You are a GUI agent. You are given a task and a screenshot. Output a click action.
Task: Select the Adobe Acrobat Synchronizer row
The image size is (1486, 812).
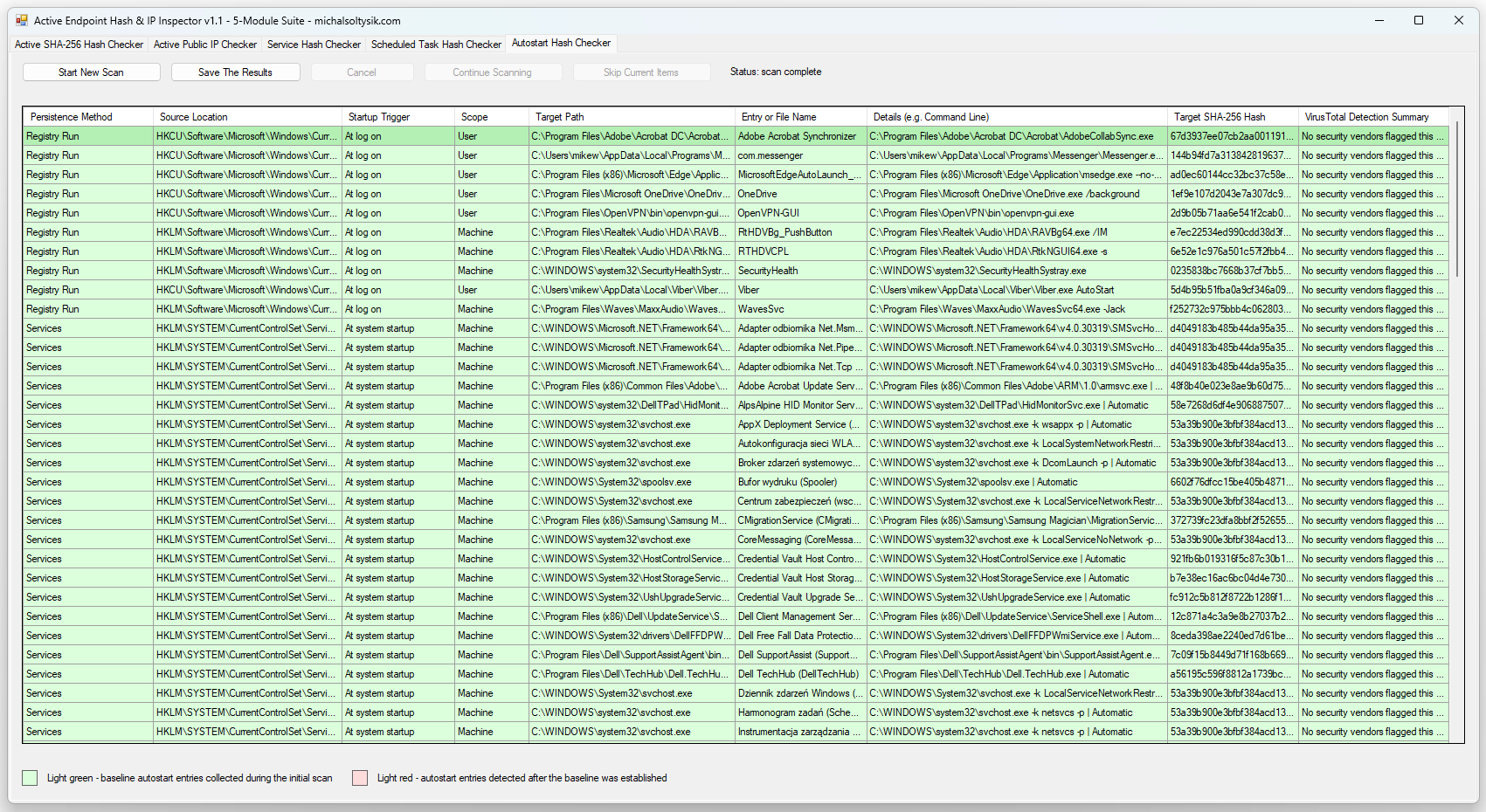pos(797,136)
